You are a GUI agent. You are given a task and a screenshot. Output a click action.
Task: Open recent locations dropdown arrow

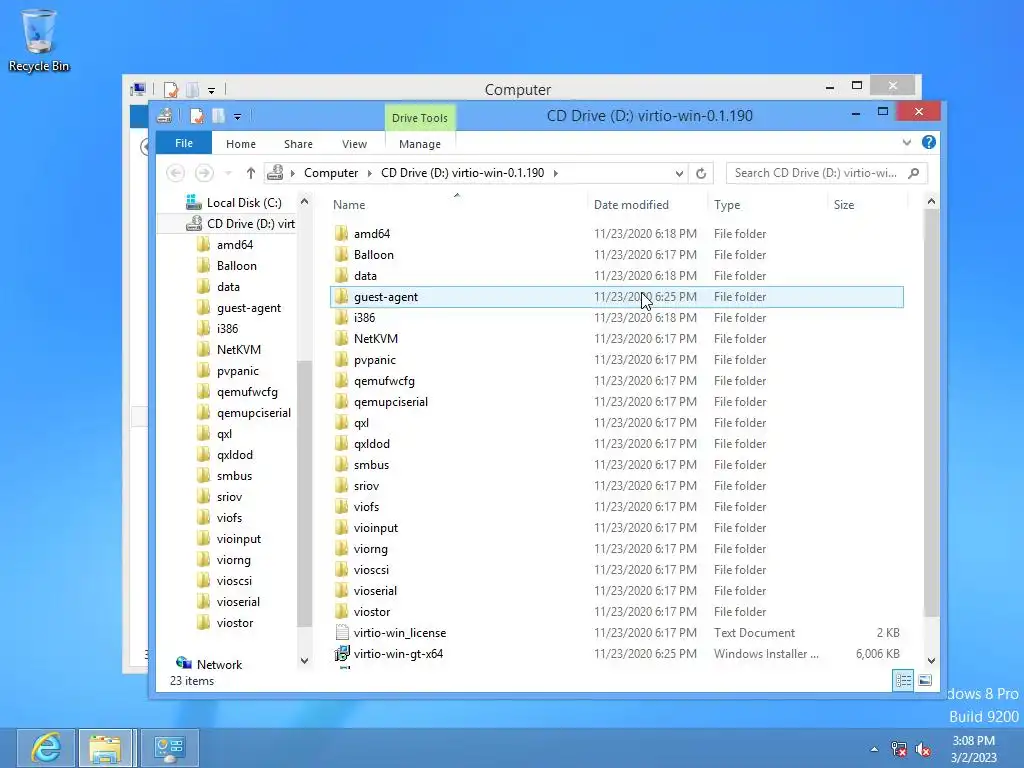[x=228, y=173]
